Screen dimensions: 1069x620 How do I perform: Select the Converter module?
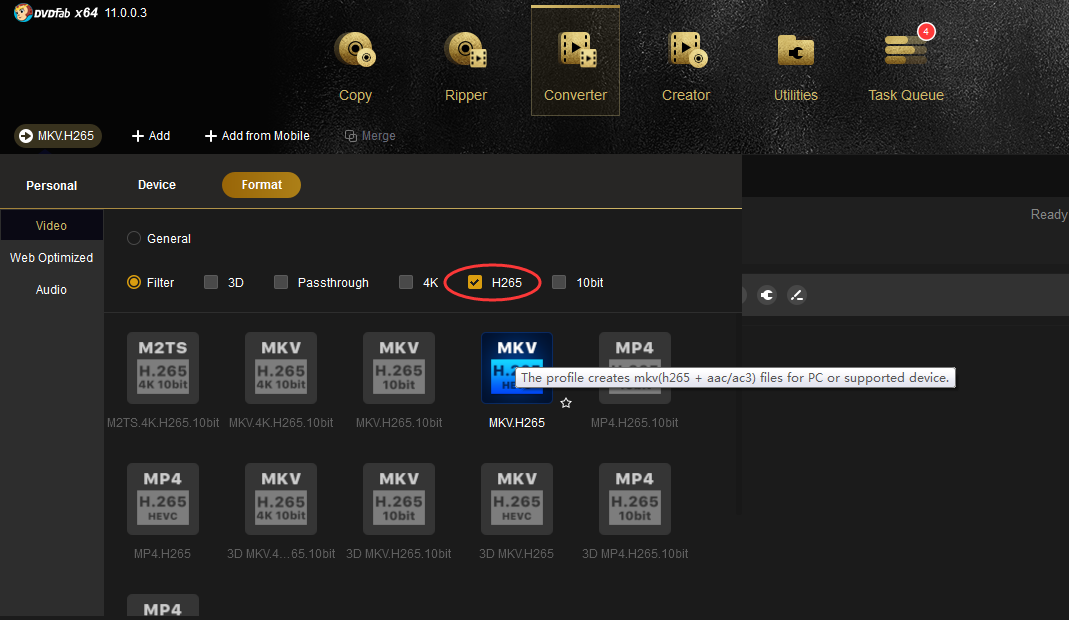(575, 61)
